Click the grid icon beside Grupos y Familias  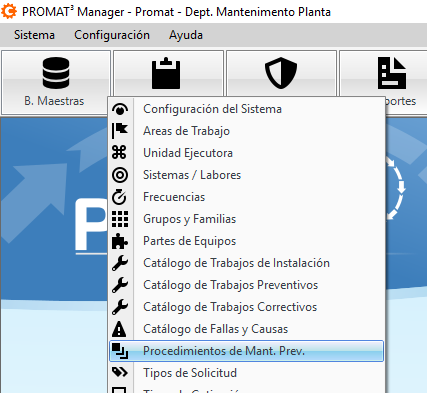point(120,219)
